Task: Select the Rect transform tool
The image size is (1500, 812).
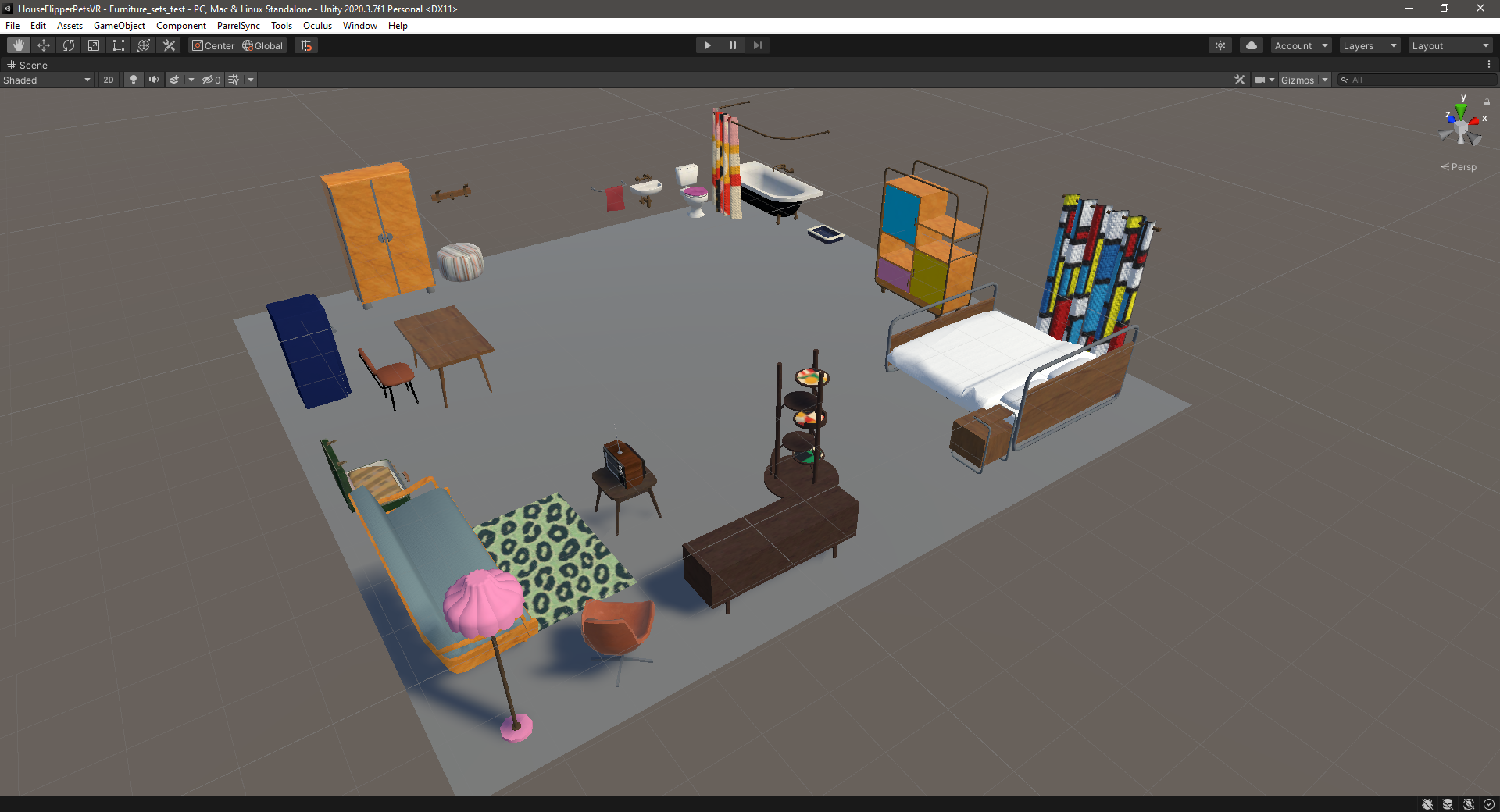Action: [119, 45]
